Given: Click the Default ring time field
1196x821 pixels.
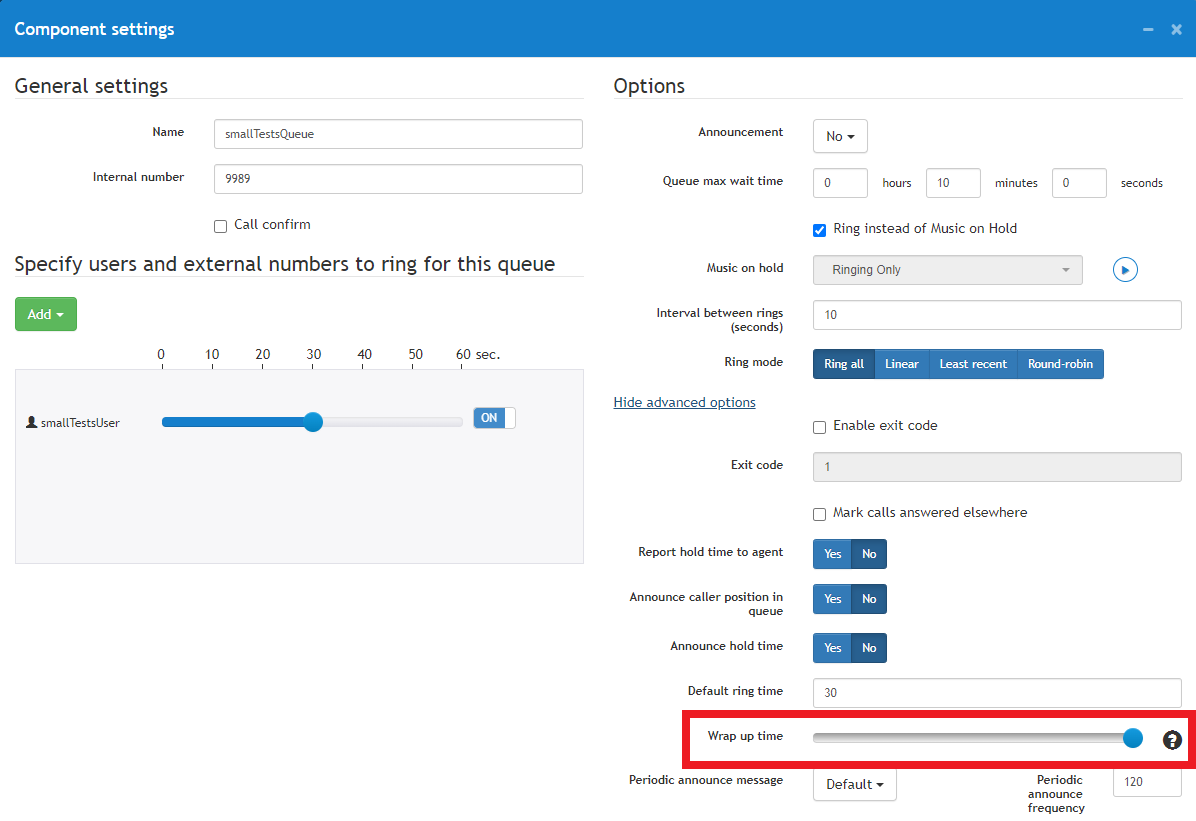Looking at the screenshot, I should tap(997, 693).
